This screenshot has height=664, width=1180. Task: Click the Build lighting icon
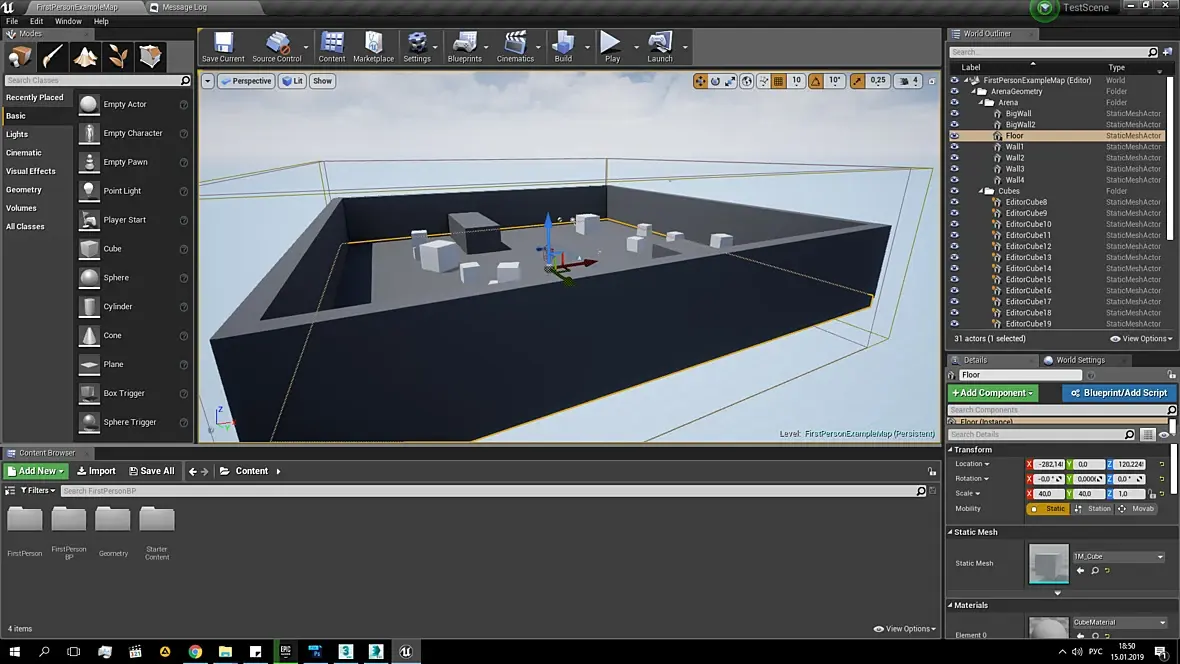coord(563,45)
